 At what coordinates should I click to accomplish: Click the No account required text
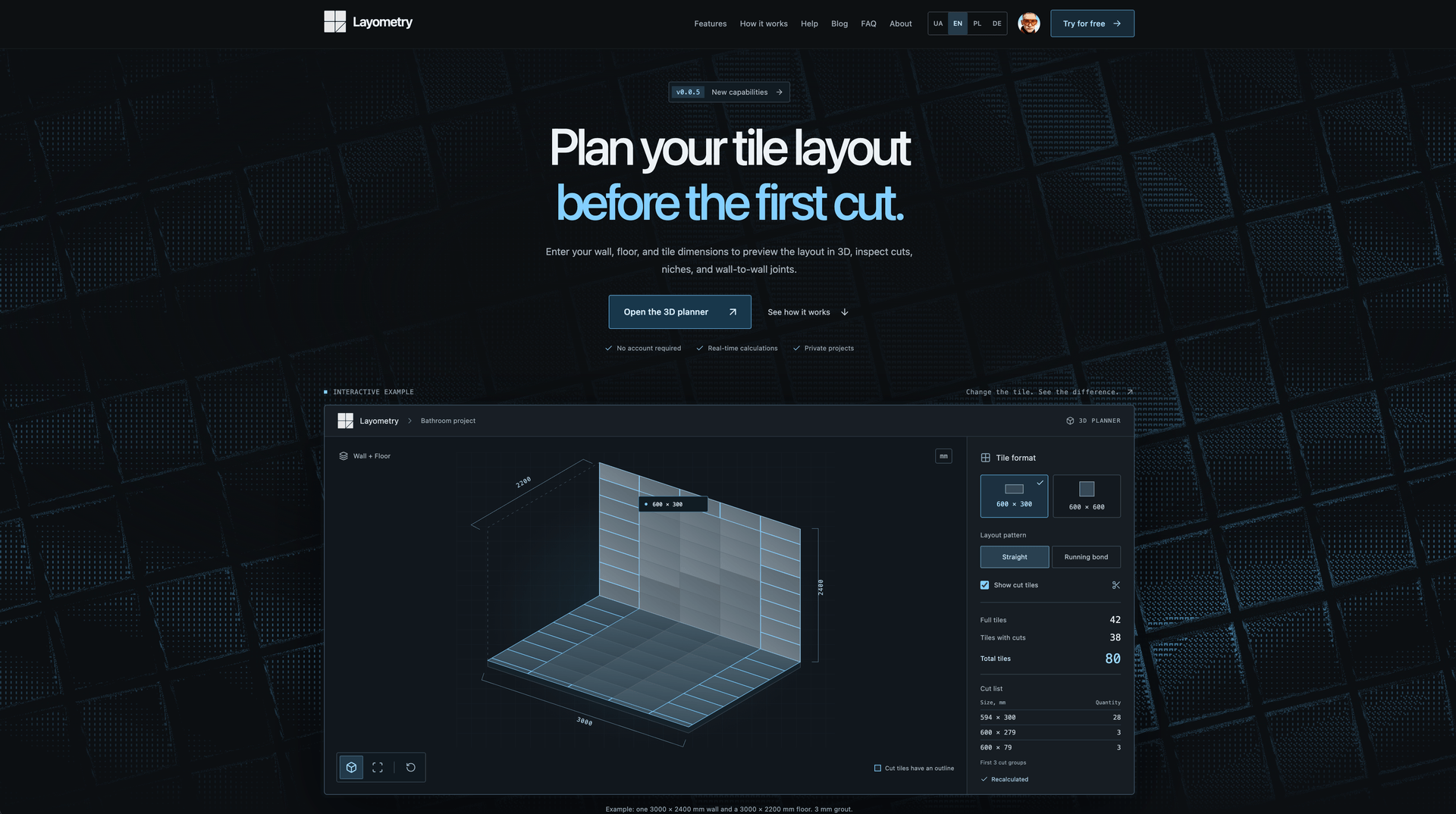pos(648,349)
